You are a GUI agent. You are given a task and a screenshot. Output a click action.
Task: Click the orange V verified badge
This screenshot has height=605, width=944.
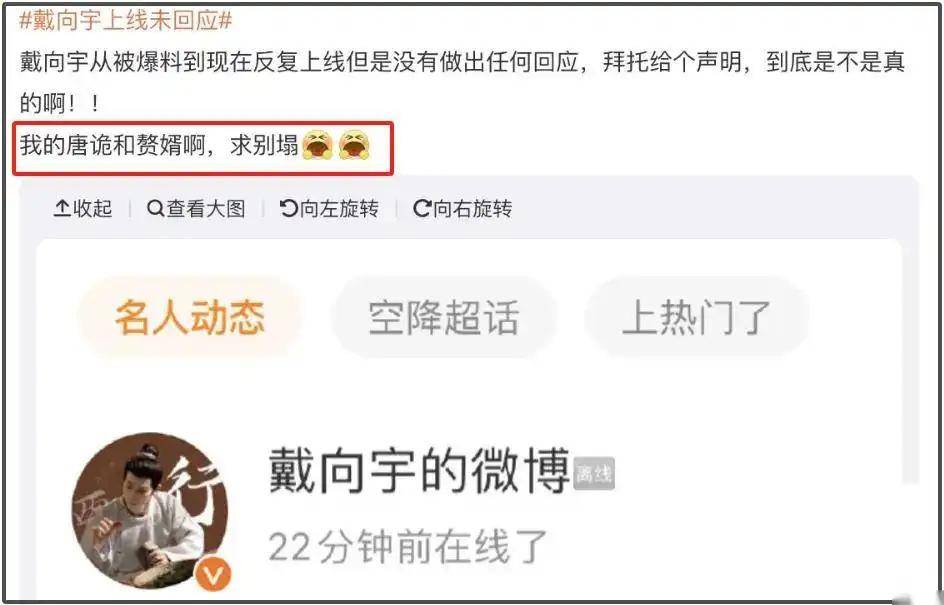point(213,574)
